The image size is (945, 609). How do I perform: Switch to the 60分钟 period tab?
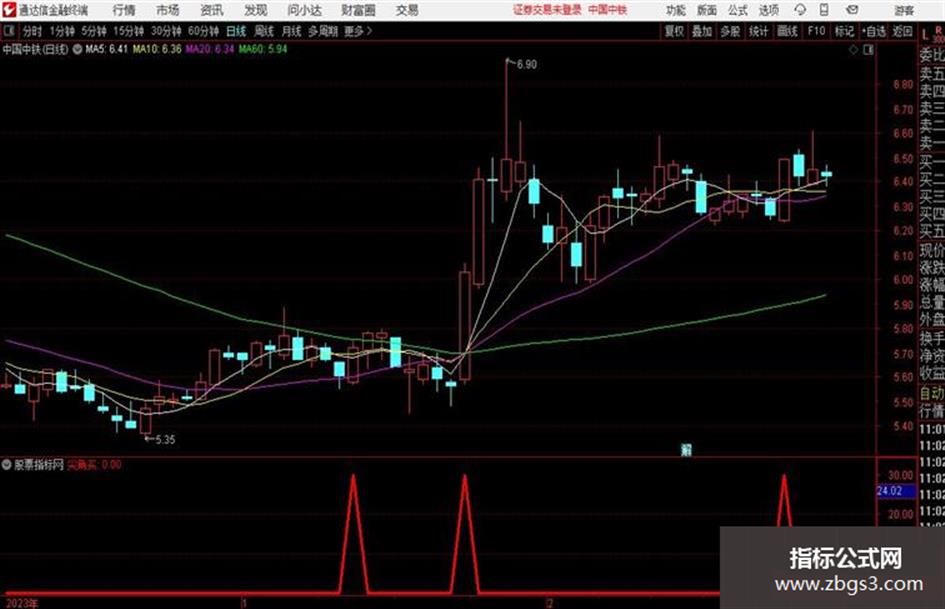203,31
